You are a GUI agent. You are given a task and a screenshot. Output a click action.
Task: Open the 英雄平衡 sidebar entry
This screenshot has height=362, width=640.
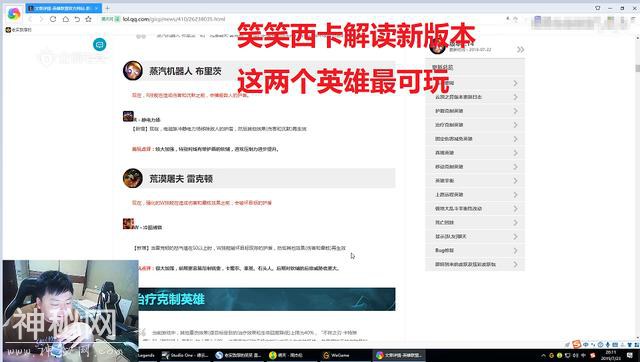pos(475,180)
